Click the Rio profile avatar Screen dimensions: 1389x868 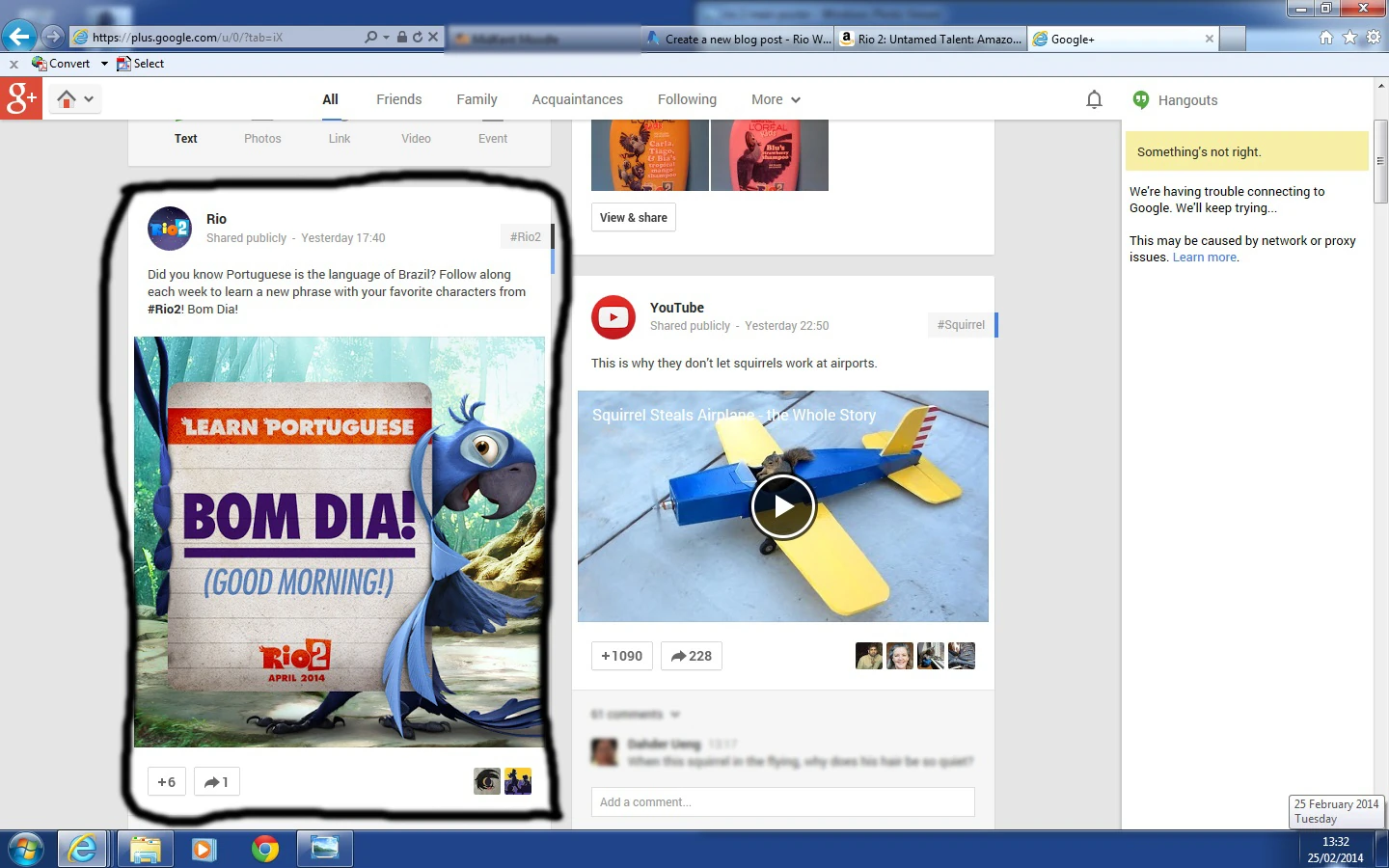coord(170,229)
